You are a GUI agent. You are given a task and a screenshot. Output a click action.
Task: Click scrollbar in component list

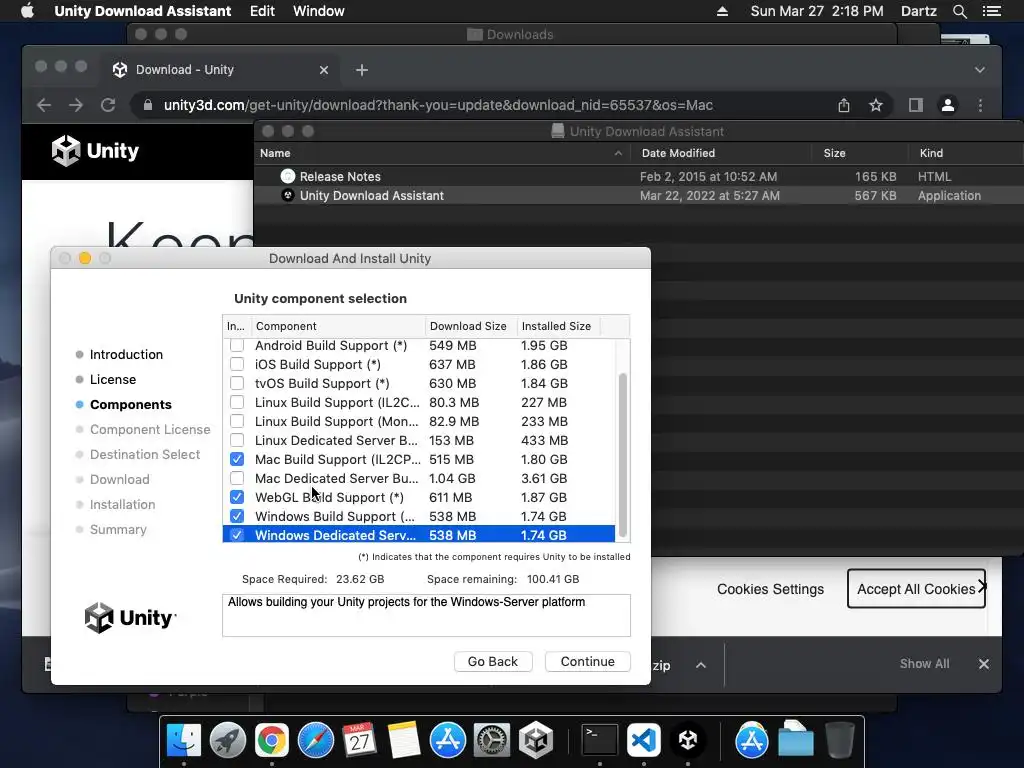[623, 454]
